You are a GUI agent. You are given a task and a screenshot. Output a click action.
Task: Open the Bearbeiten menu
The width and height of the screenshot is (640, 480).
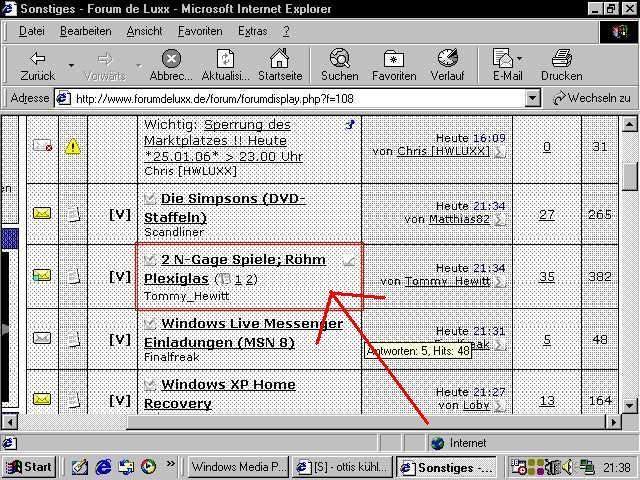coord(86,31)
